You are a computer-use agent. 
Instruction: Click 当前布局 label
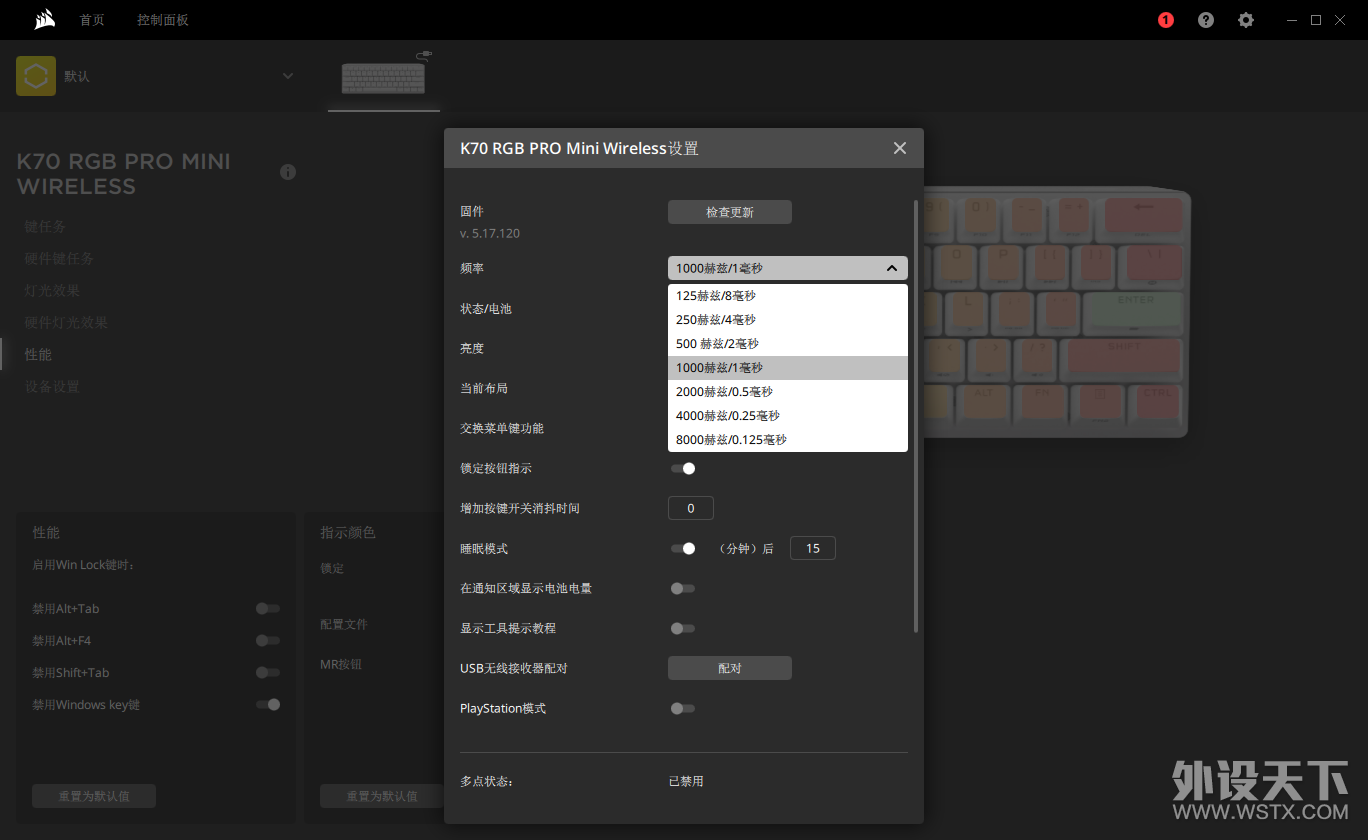[x=484, y=388]
